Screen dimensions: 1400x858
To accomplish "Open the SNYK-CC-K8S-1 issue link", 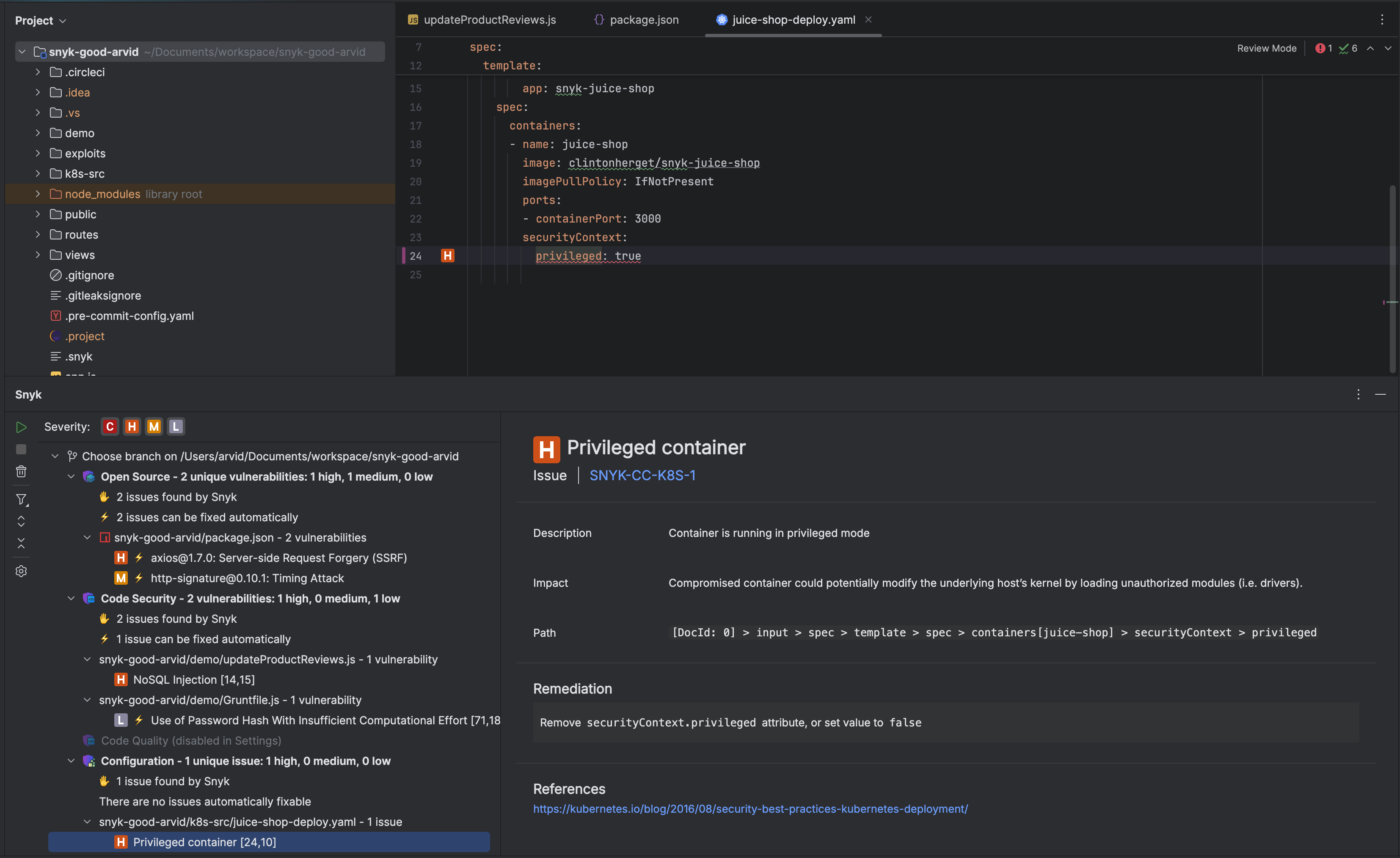I will pyautogui.click(x=642, y=475).
